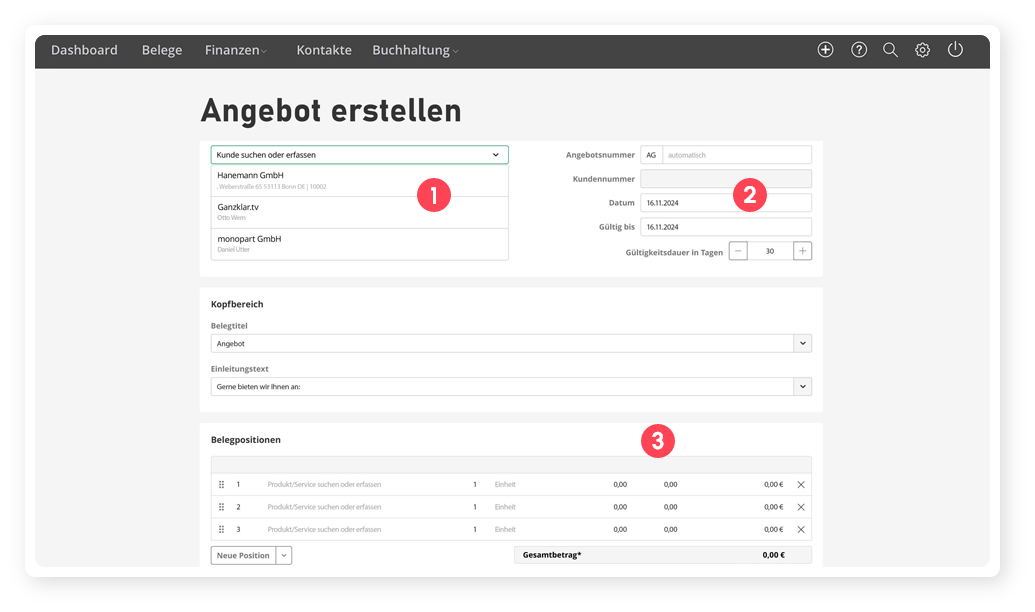Delete position row 1 with X
This screenshot has height=612, width=1035.
pyautogui.click(x=801, y=485)
